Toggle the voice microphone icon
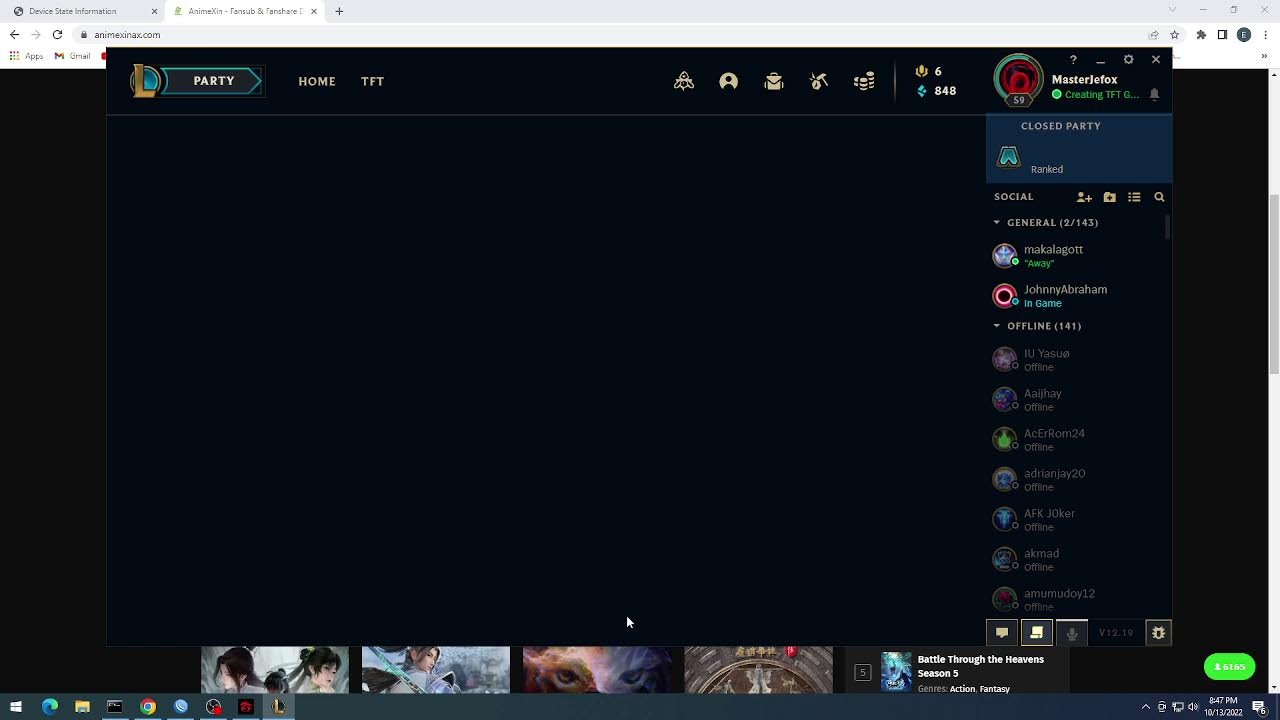The width and height of the screenshot is (1280, 720). click(1072, 633)
